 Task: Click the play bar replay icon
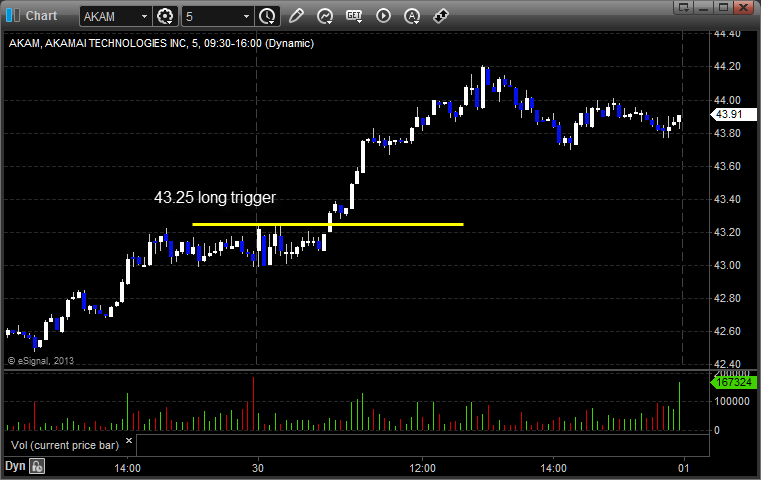pyautogui.click(x=383, y=16)
